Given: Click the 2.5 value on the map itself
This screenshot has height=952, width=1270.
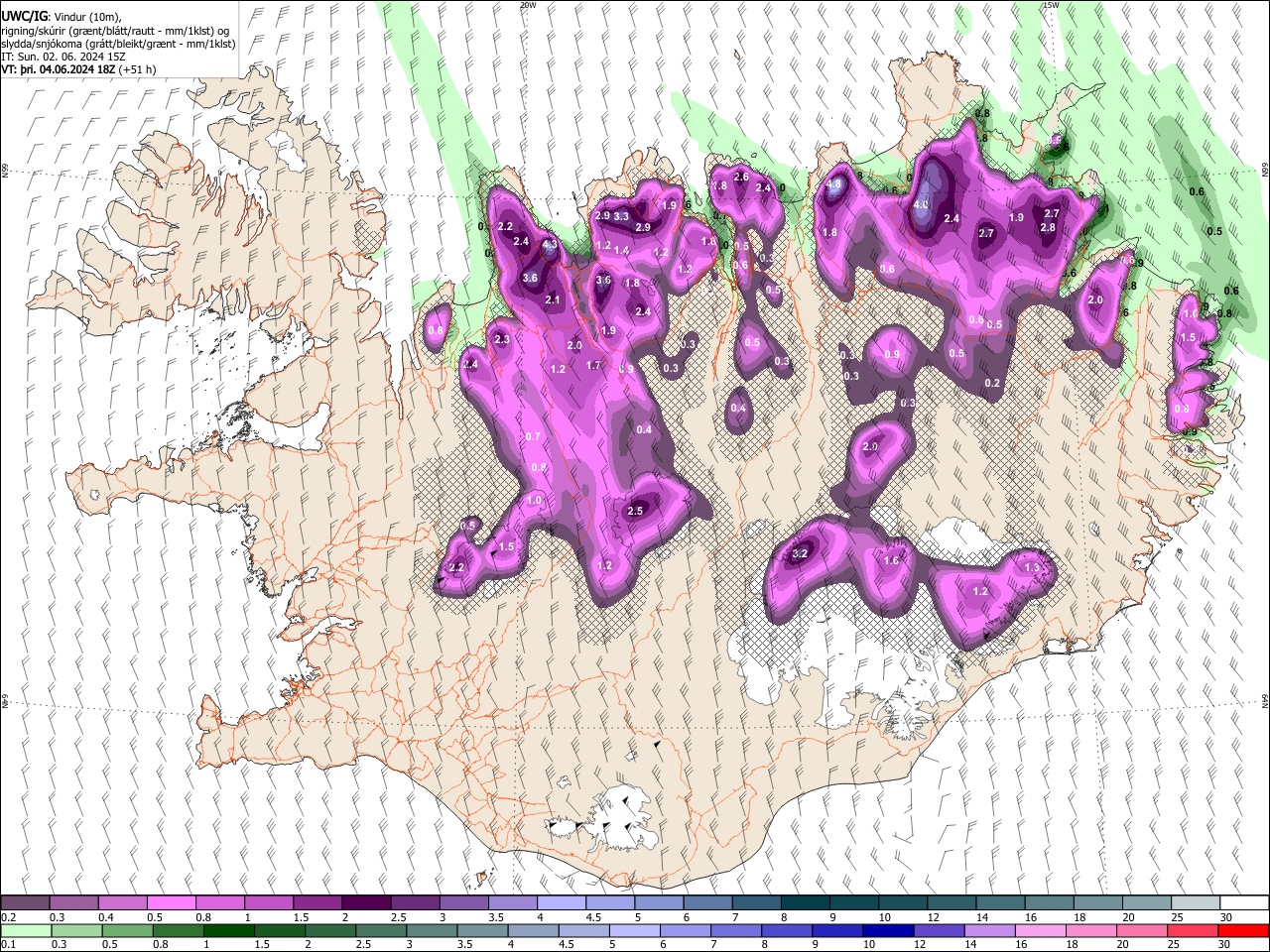Looking at the screenshot, I should coord(636,511).
